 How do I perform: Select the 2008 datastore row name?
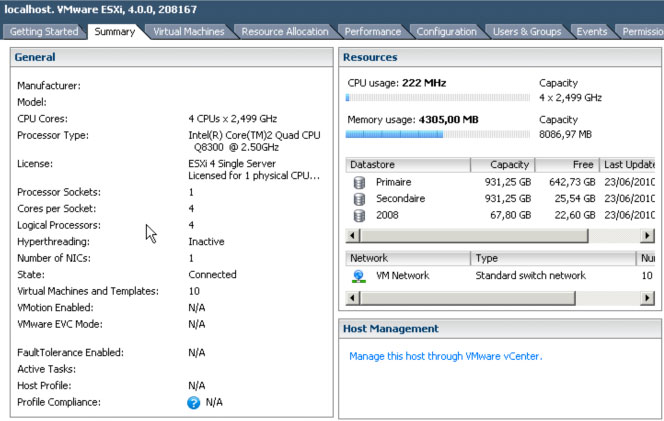point(387,215)
